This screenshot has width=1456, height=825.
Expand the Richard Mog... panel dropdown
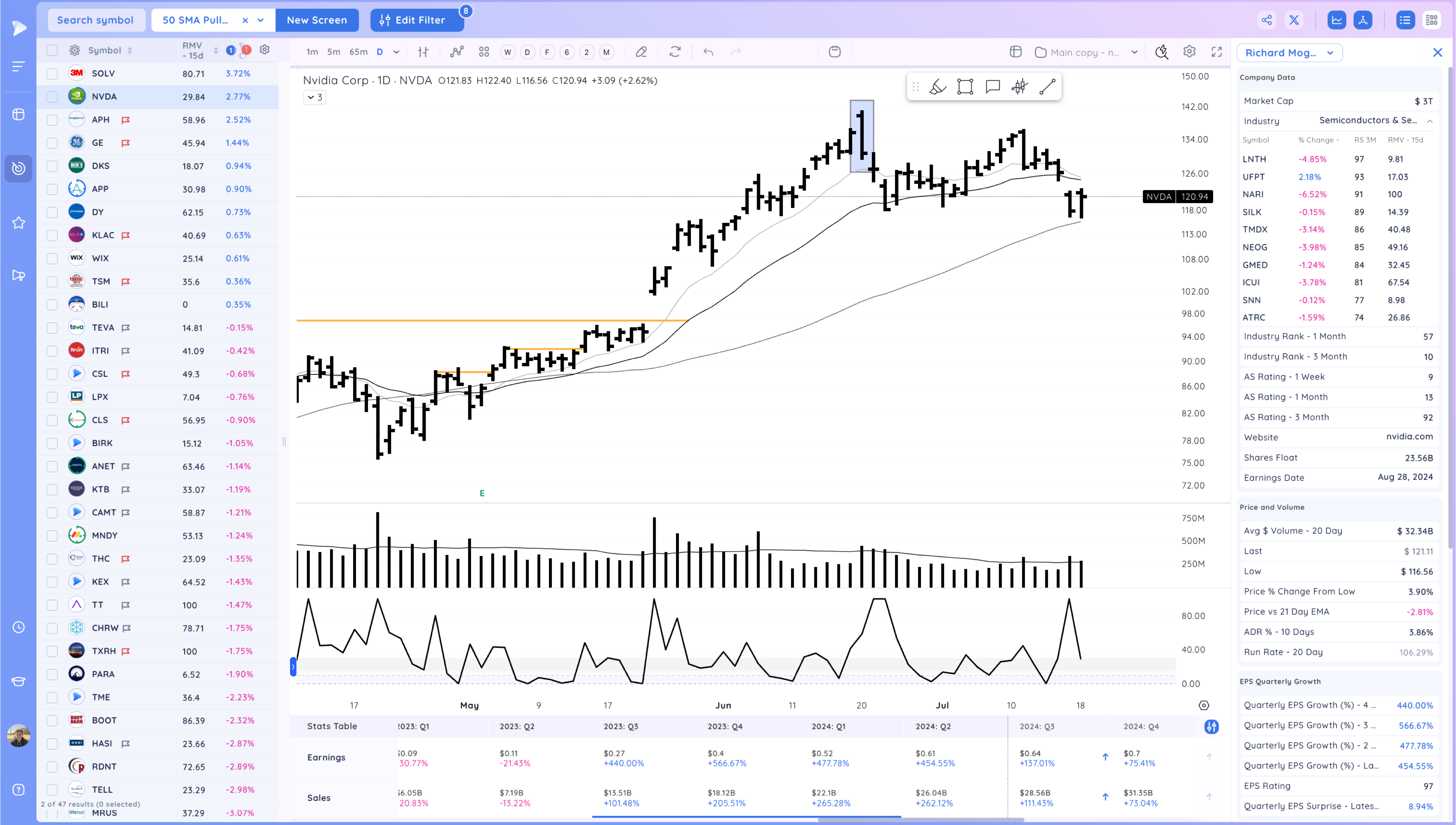point(1330,53)
